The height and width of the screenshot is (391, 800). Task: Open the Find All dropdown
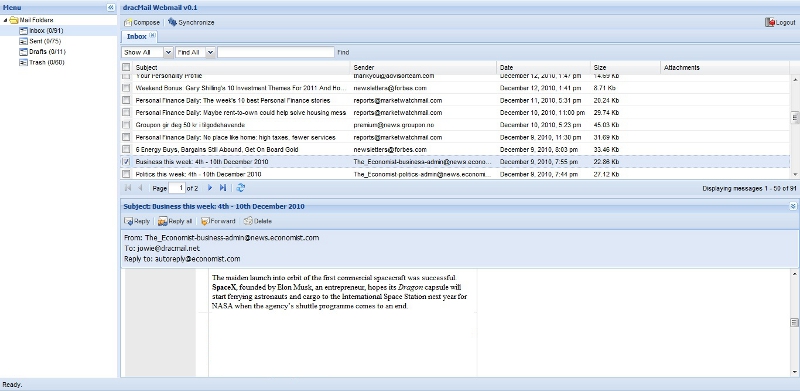(x=210, y=52)
